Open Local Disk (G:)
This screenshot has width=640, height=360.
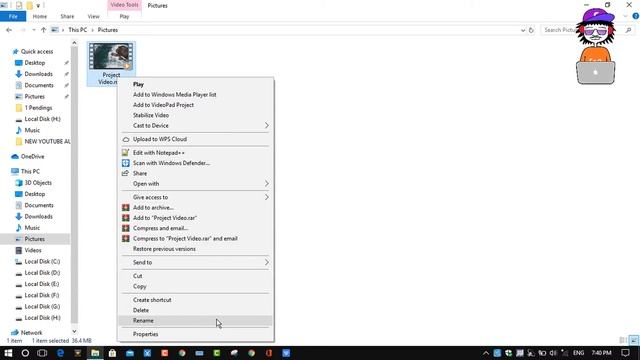[x=42, y=307]
